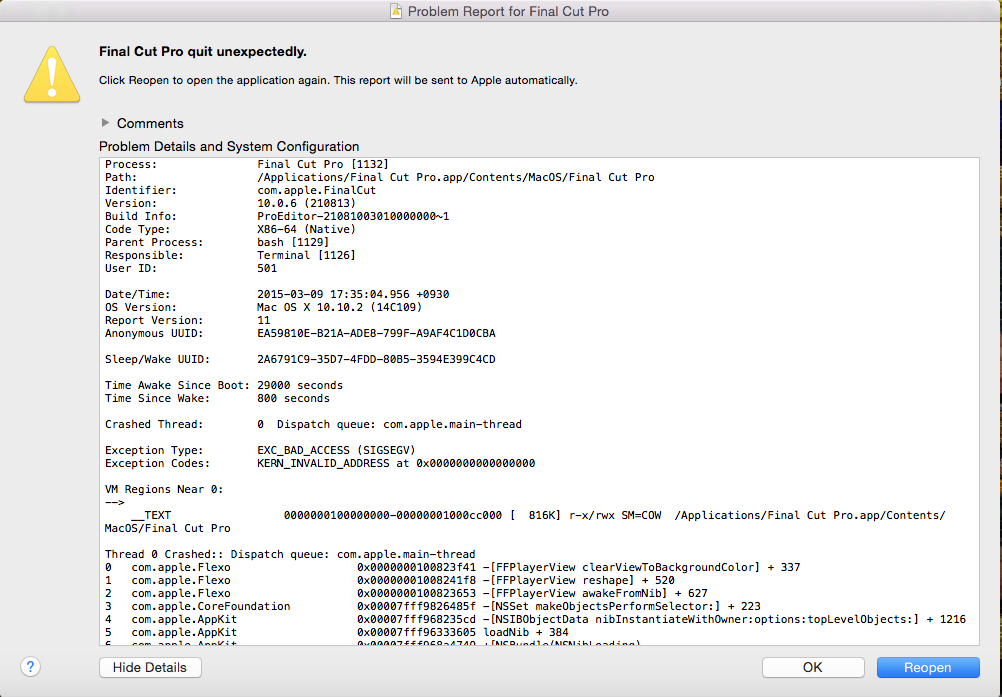Click frame 5 'loadNib + 384' line
Screen dimensions: 1002x697
(337, 632)
